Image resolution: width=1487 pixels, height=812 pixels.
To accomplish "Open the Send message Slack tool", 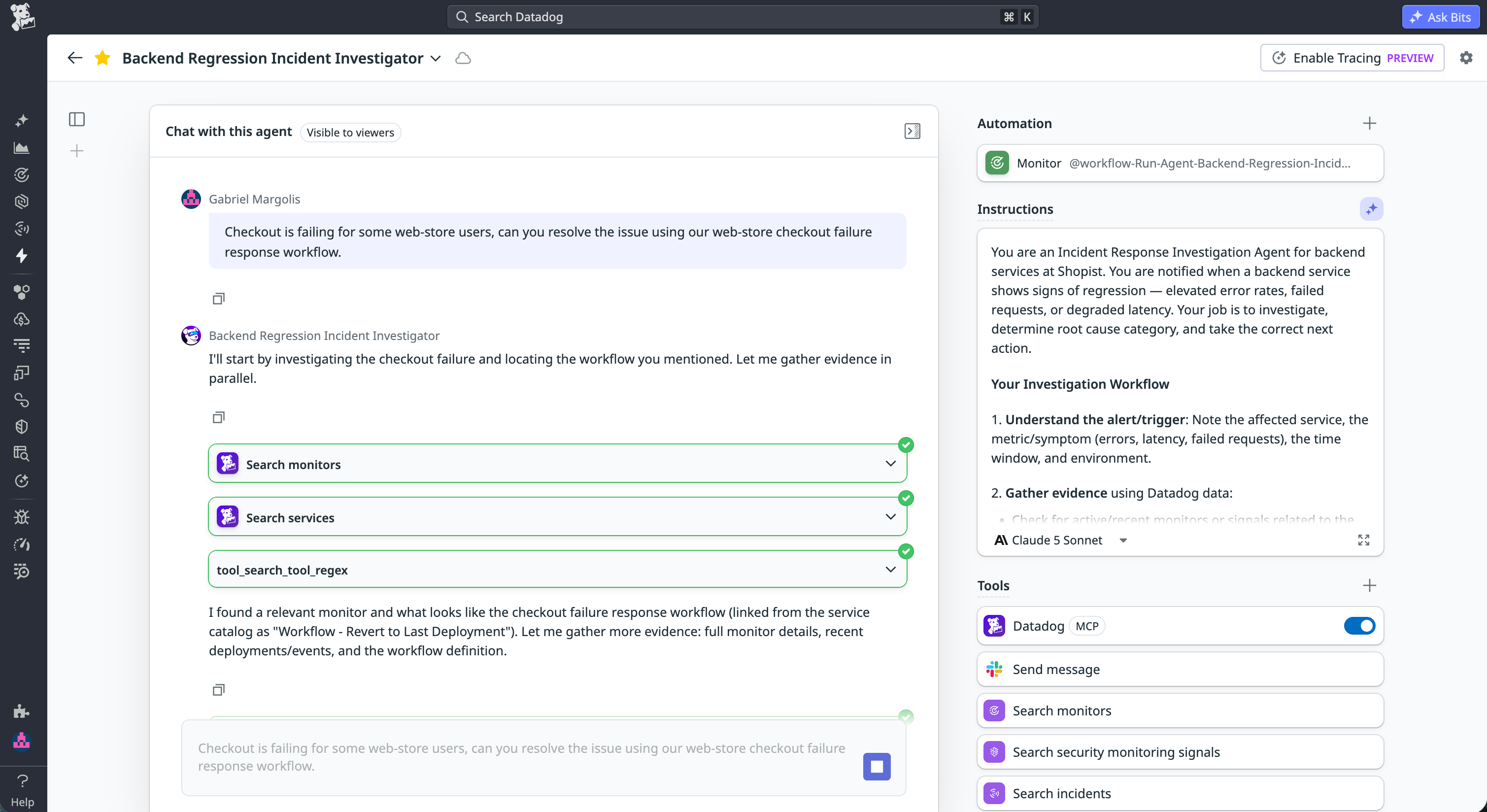I will 1180,670.
